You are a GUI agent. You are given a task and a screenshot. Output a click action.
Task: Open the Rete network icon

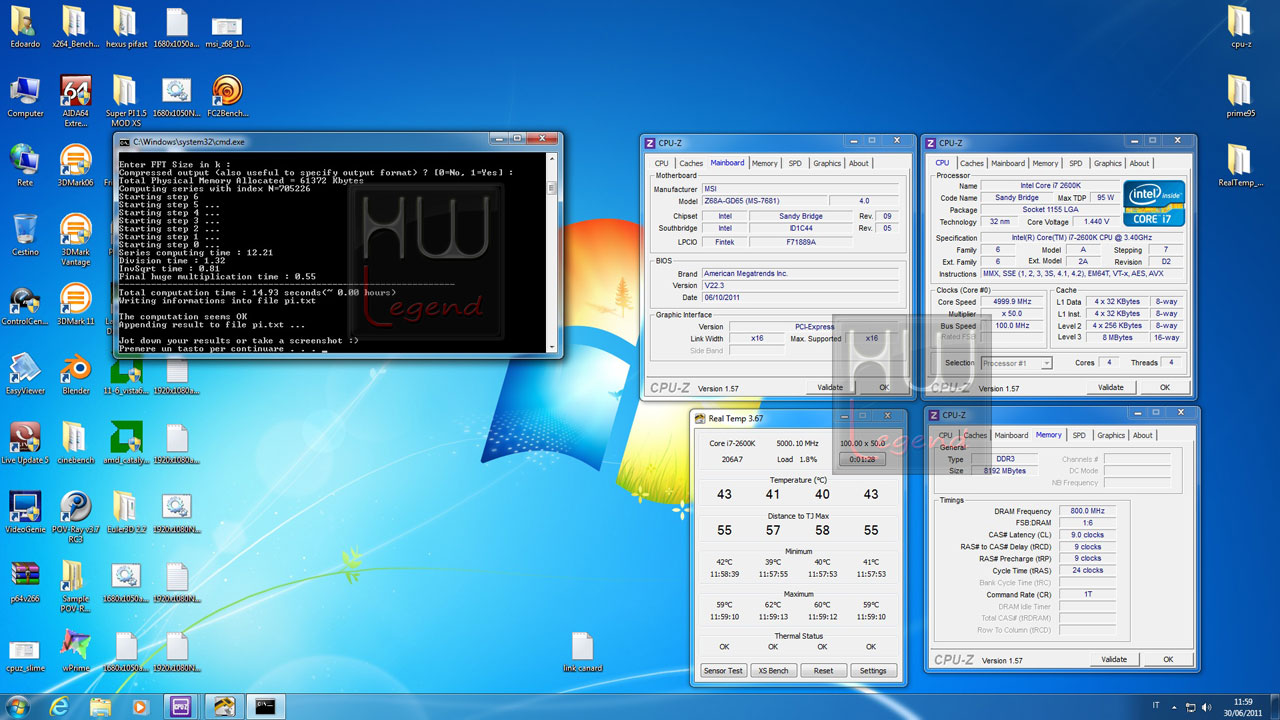pyautogui.click(x=25, y=166)
